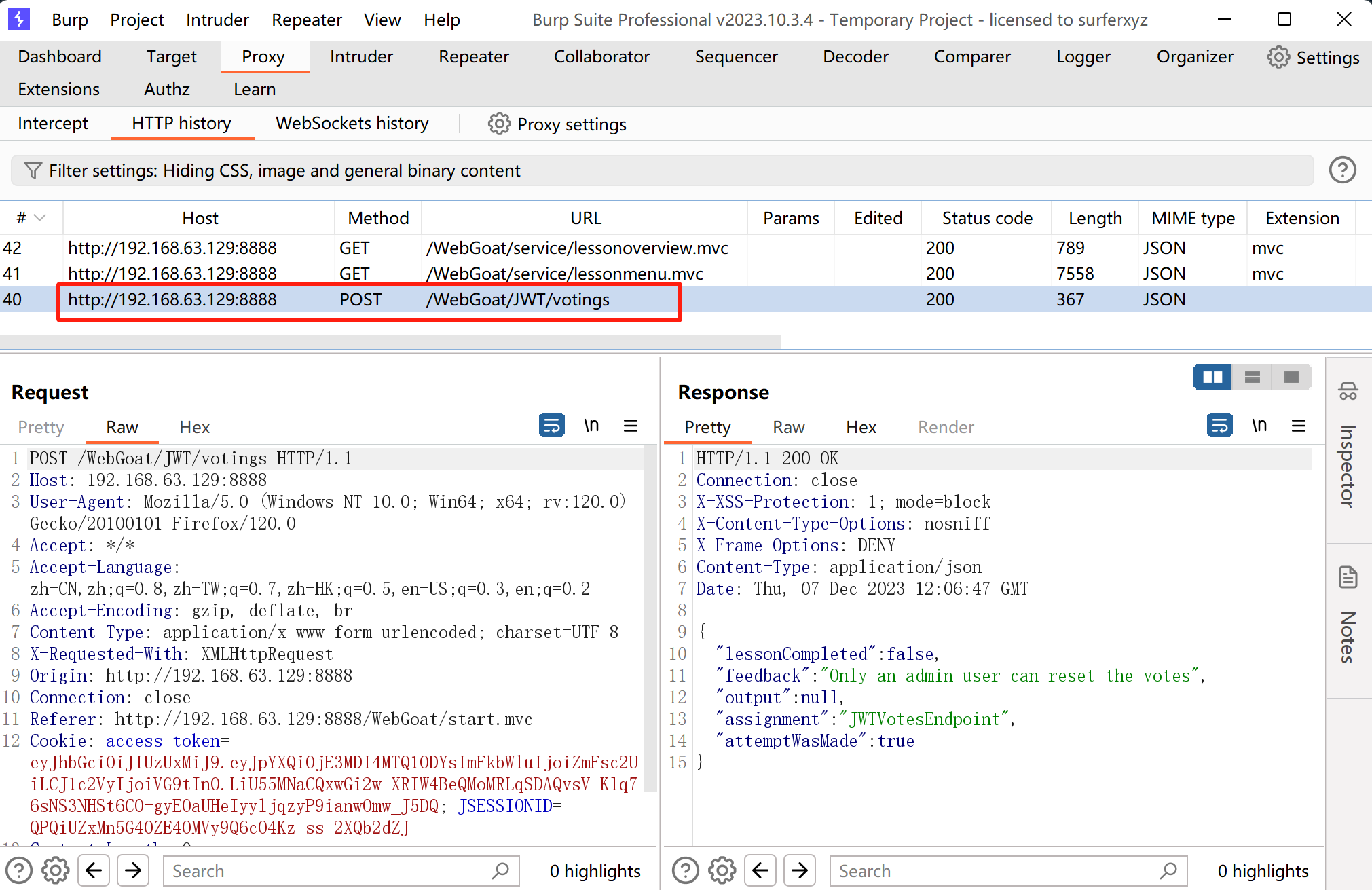Toggle Request word wrap icon
The height and width of the screenshot is (890, 1372).
tap(551, 426)
